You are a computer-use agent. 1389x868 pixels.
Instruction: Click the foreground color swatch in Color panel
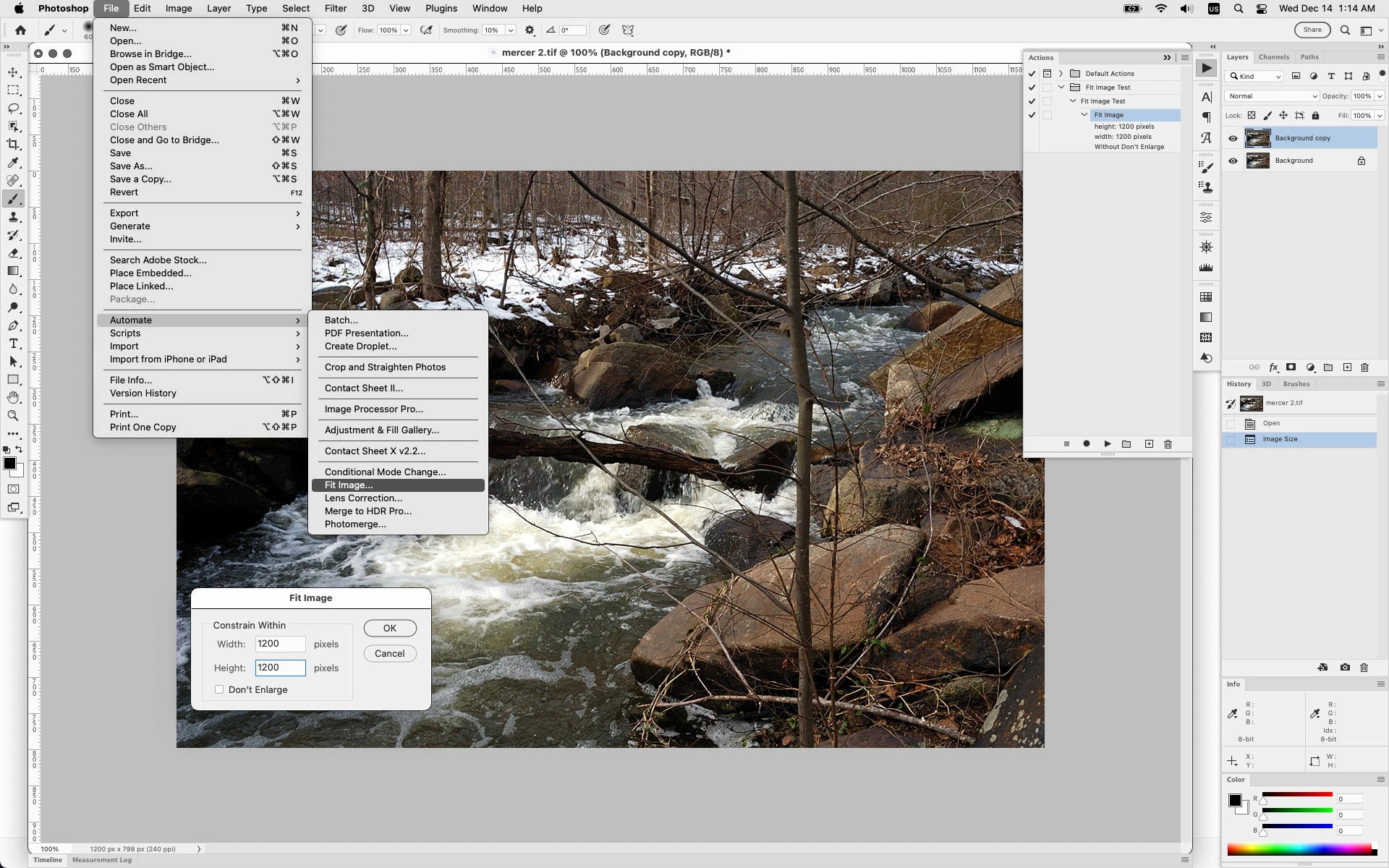1235,800
